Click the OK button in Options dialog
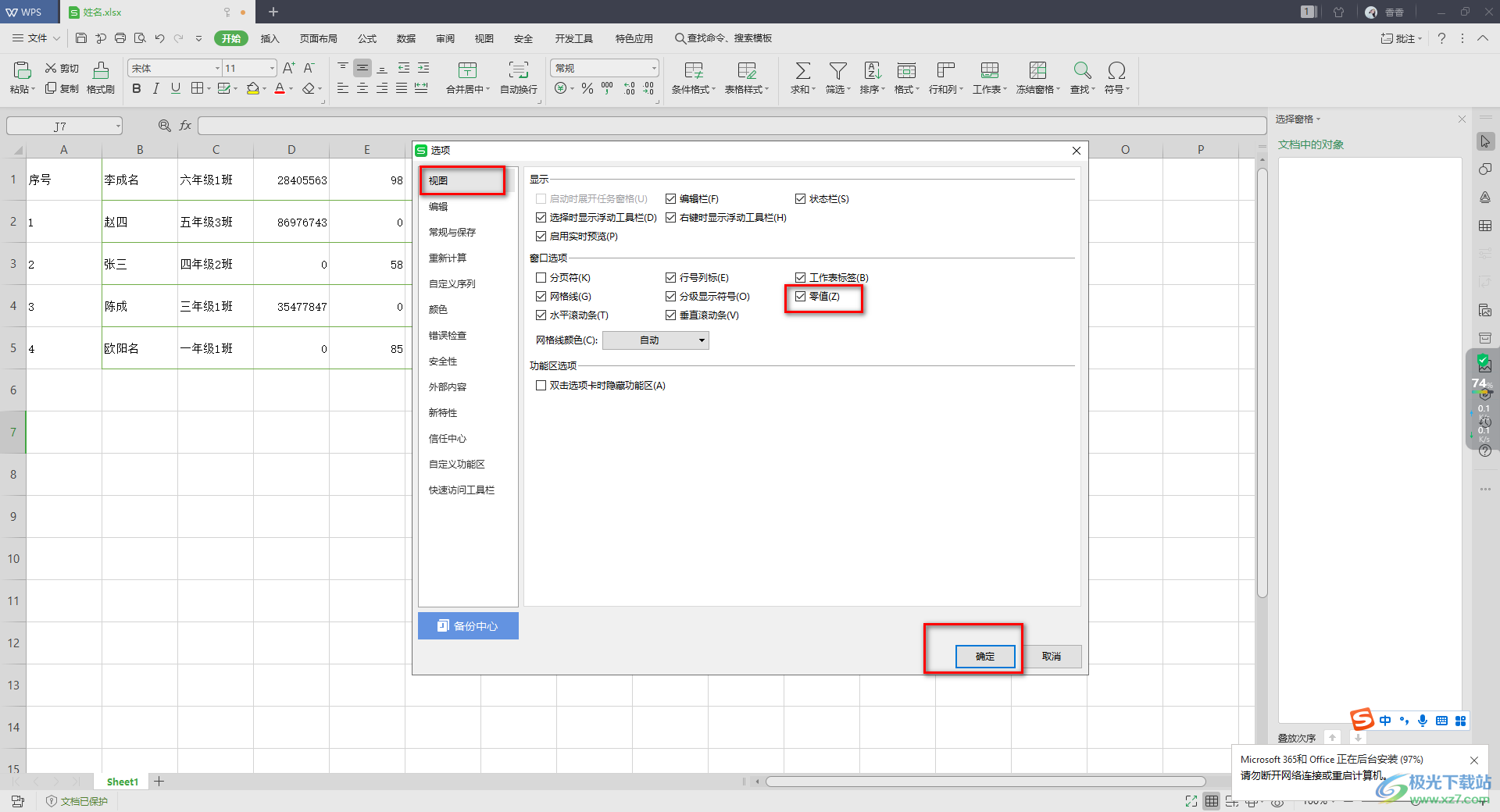The width and height of the screenshot is (1500, 812). [985, 657]
